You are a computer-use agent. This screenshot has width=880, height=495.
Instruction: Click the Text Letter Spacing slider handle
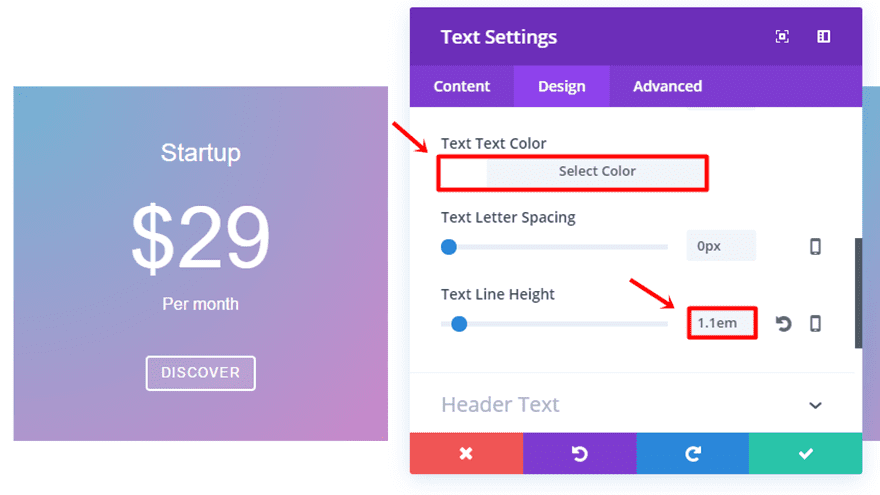coord(449,246)
